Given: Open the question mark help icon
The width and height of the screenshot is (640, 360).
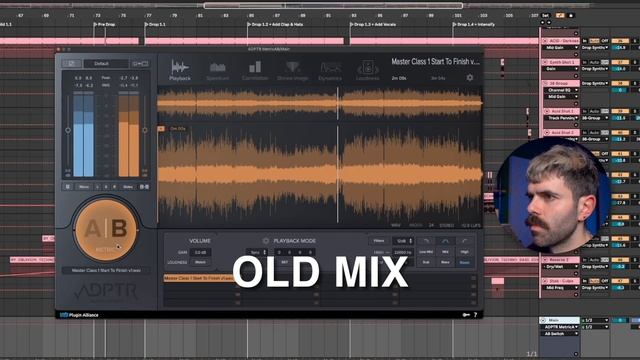Looking at the screenshot, I should 476,315.
